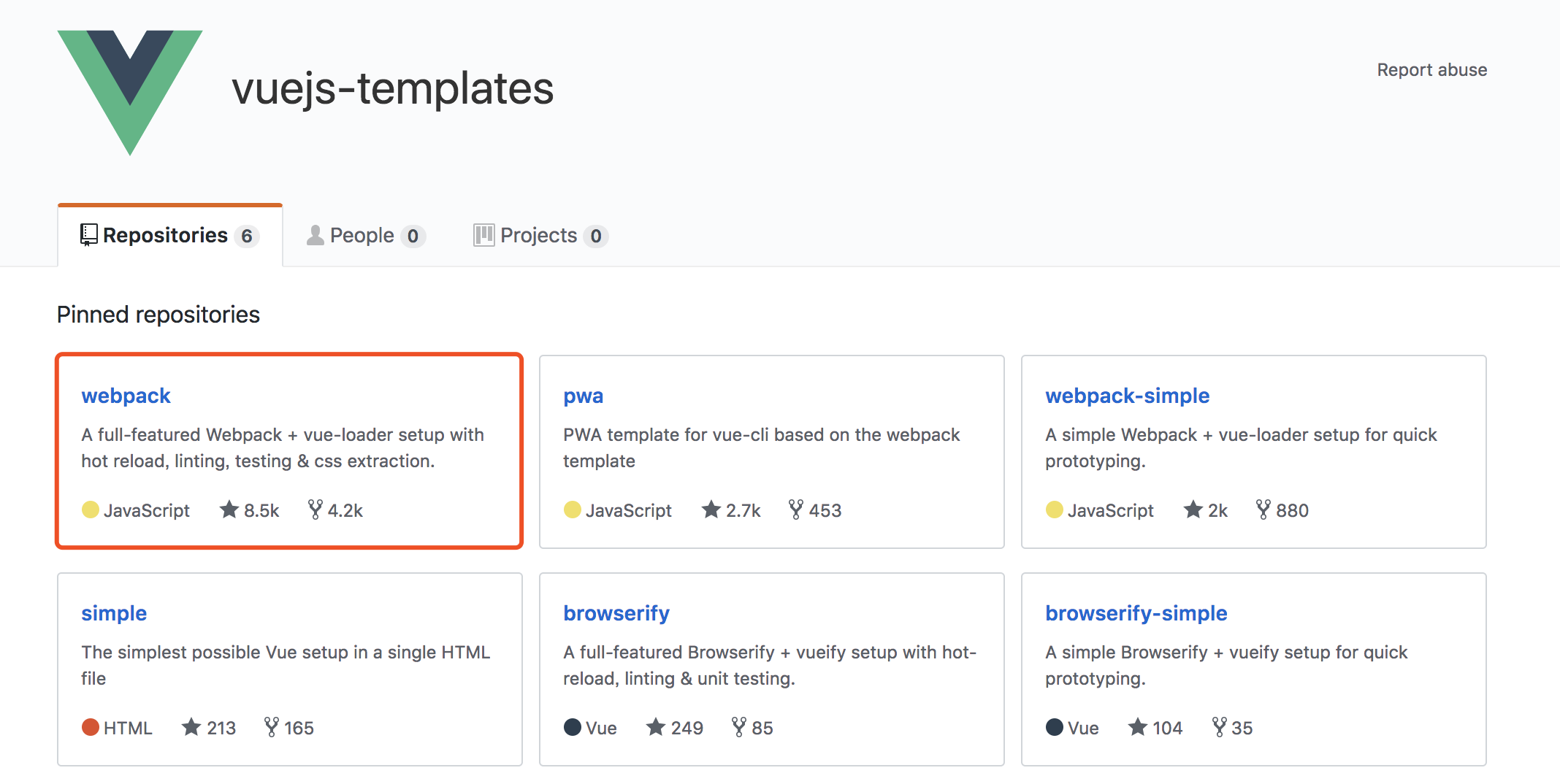Image resolution: width=1560 pixels, height=784 pixels.
Task: Click the fork icon on webpack card
Action: pyautogui.click(x=315, y=510)
